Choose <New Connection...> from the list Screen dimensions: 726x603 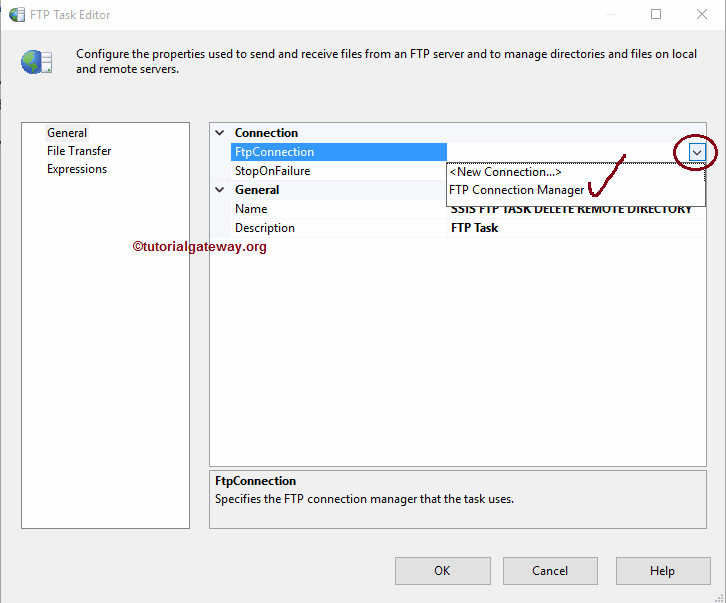click(x=505, y=172)
